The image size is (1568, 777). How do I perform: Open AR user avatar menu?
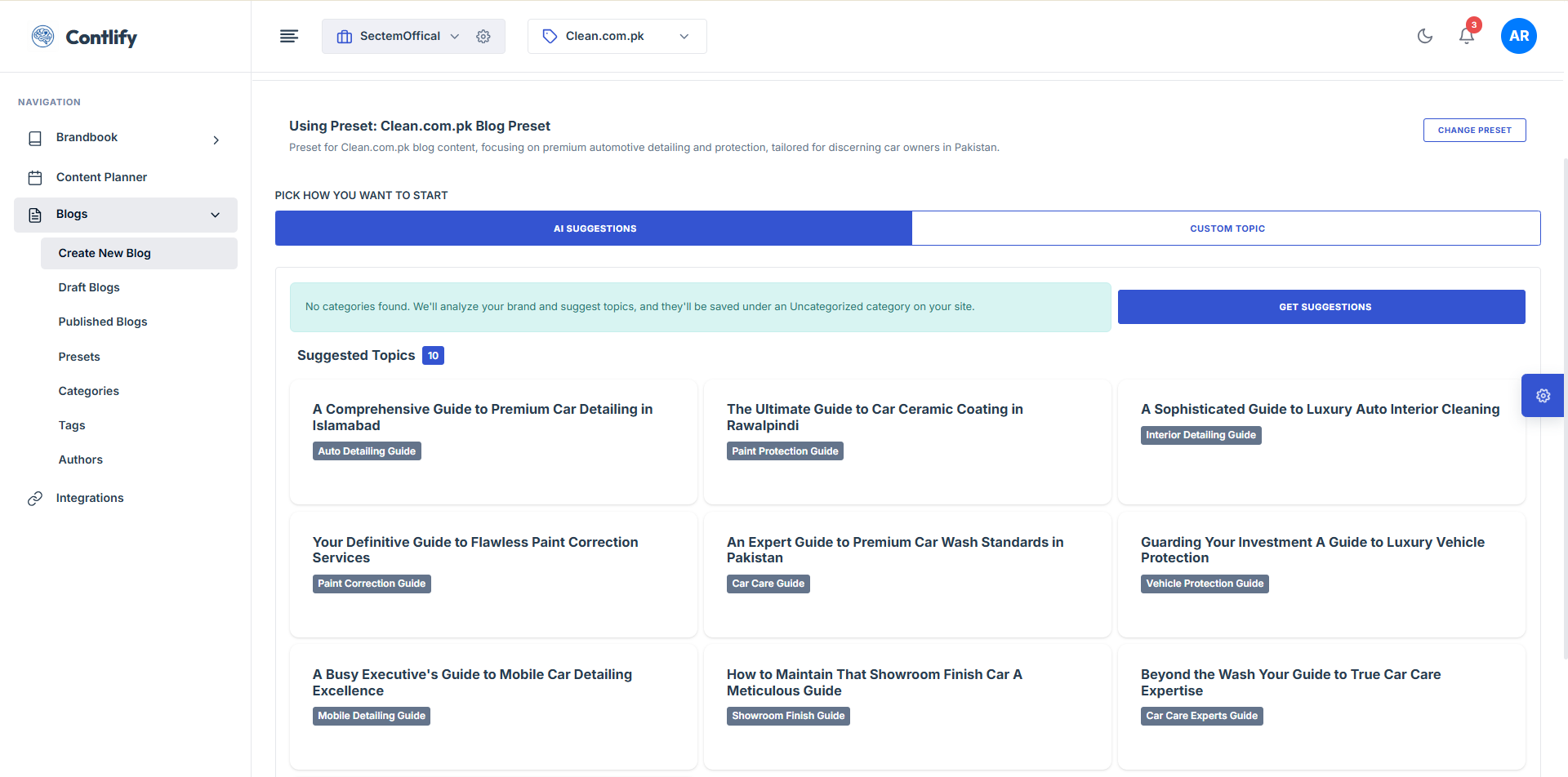click(1518, 36)
